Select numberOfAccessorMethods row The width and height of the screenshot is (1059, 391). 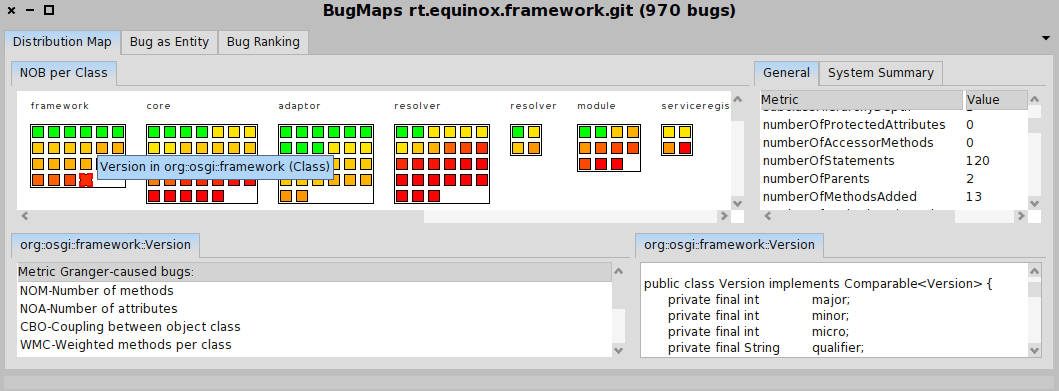tap(894, 143)
